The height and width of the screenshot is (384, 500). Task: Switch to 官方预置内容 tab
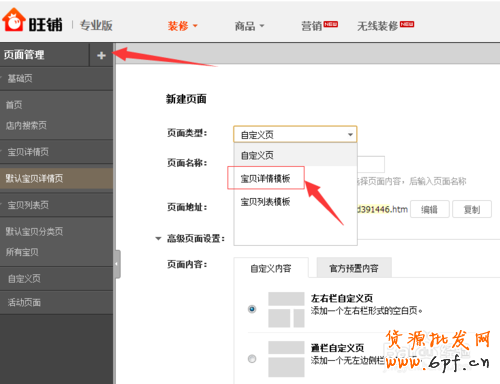354,268
